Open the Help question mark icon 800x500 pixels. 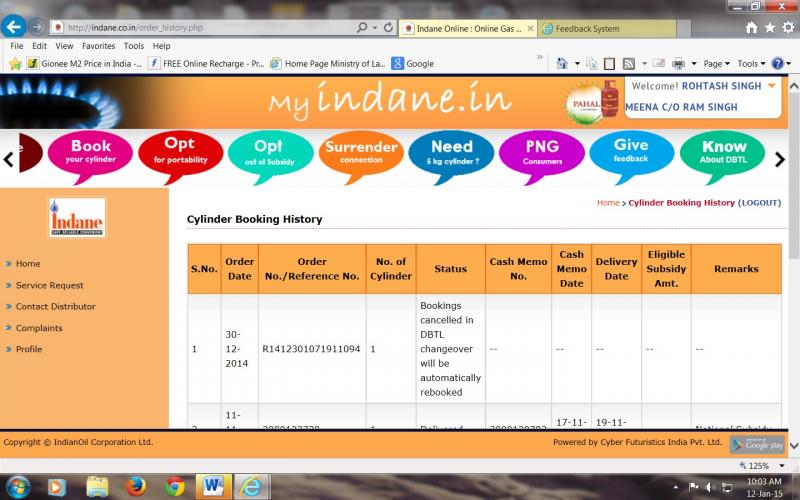pos(778,63)
